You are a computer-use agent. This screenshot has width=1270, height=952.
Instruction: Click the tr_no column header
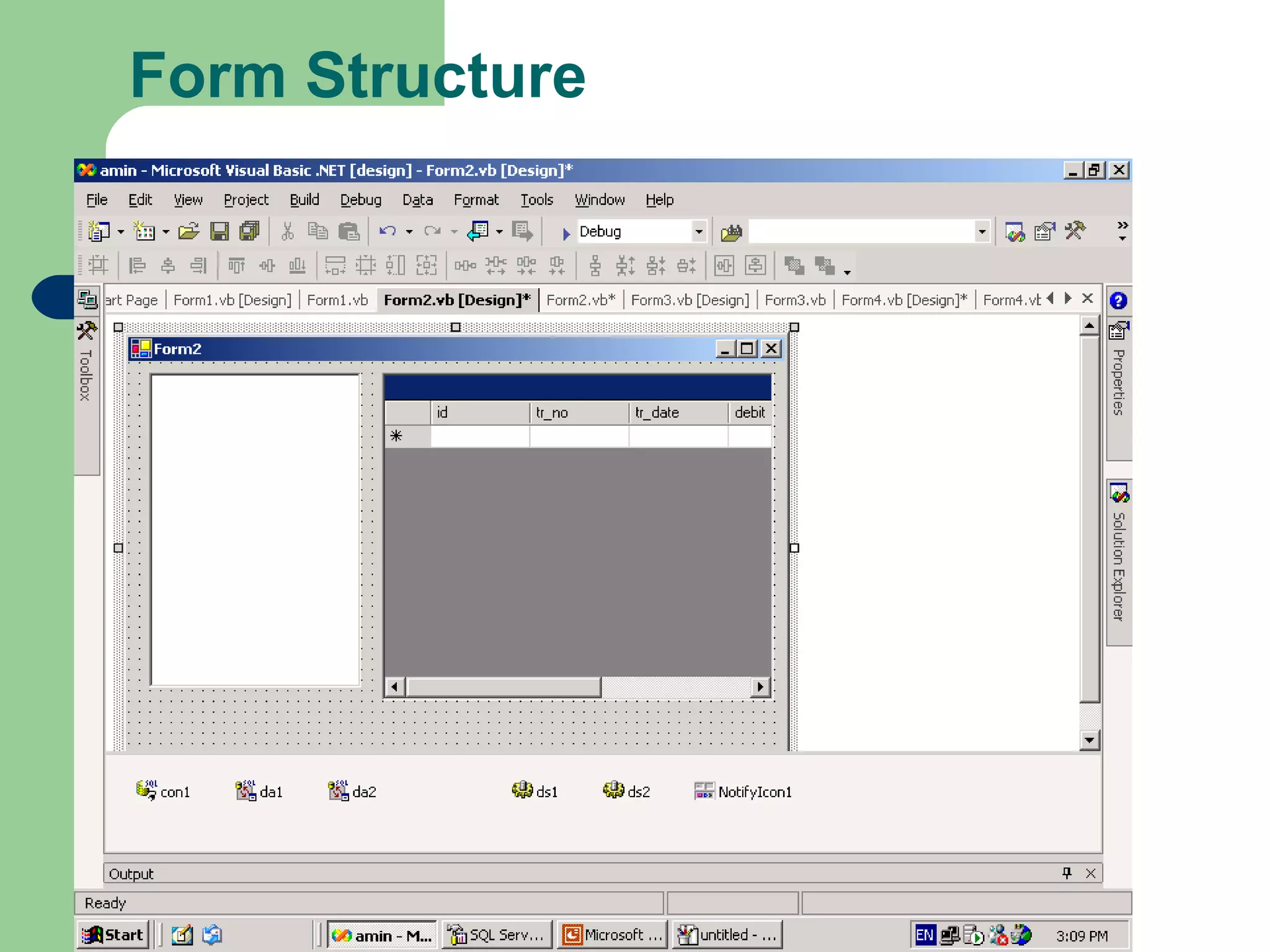point(579,413)
